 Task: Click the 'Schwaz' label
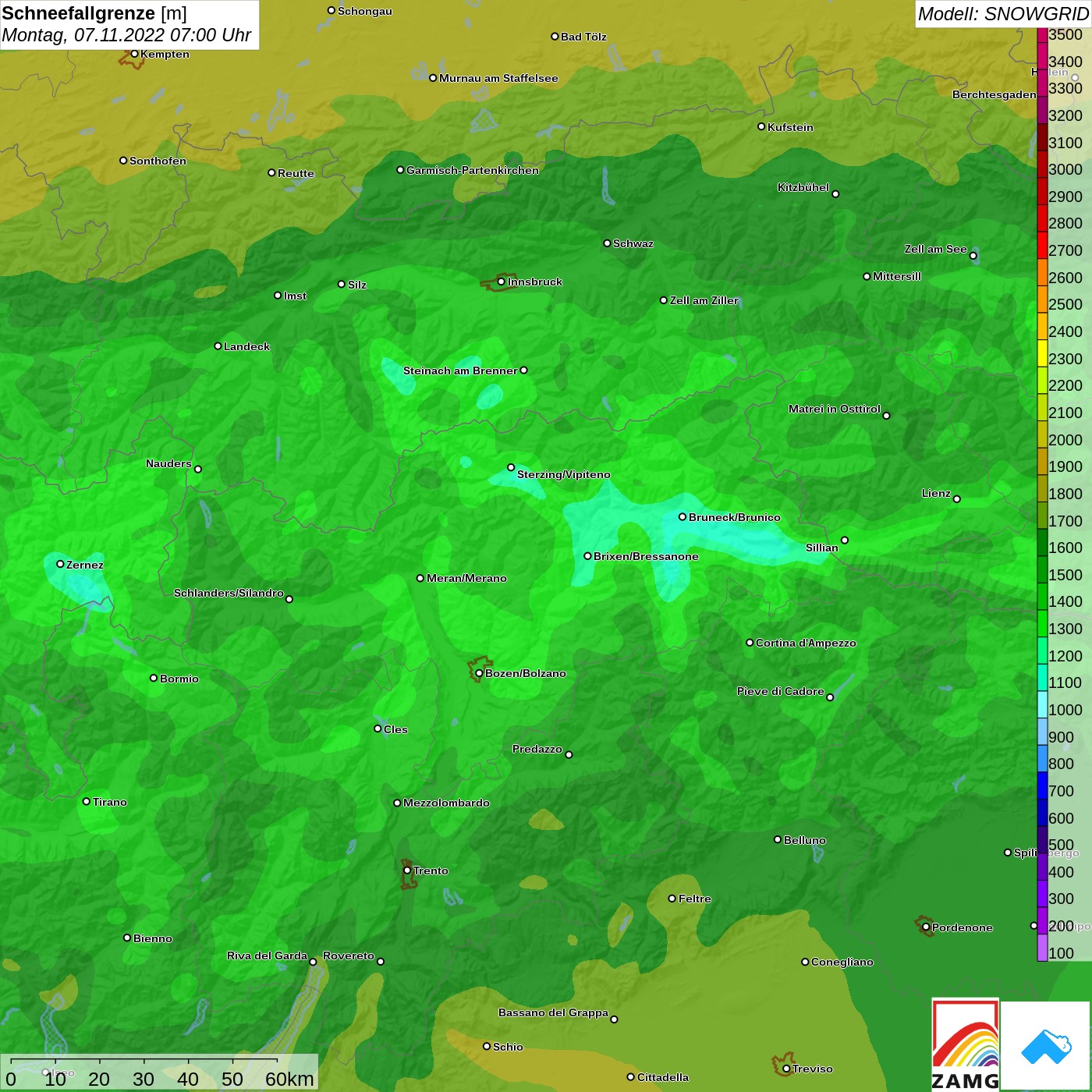point(633,243)
